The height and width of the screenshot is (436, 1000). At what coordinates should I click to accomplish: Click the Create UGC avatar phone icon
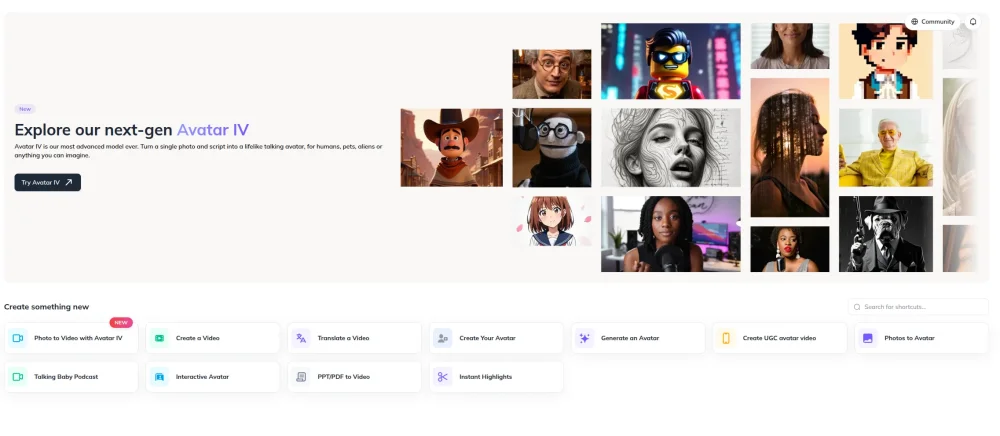(x=726, y=338)
